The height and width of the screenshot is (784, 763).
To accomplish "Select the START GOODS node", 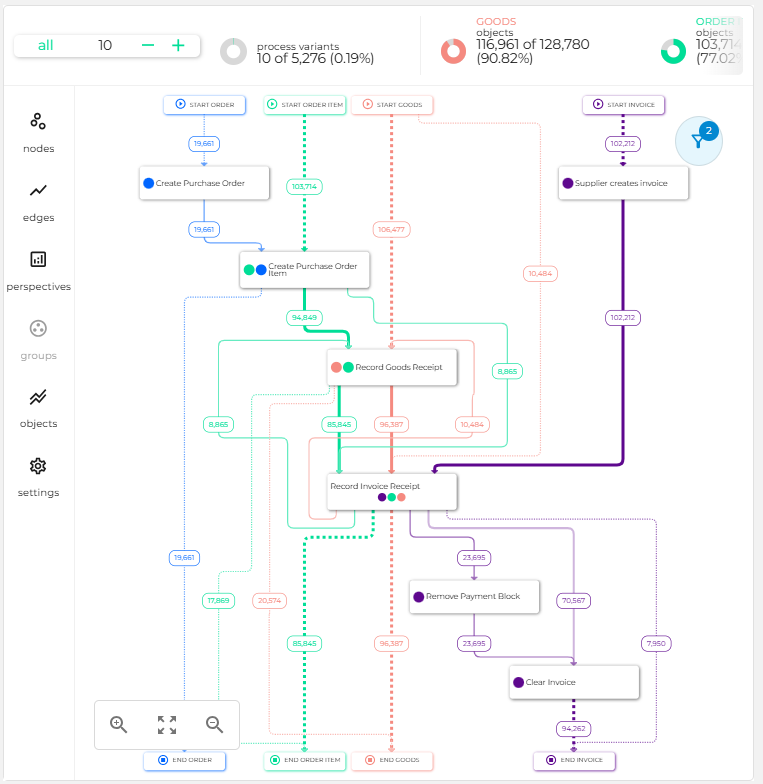I will [x=392, y=104].
